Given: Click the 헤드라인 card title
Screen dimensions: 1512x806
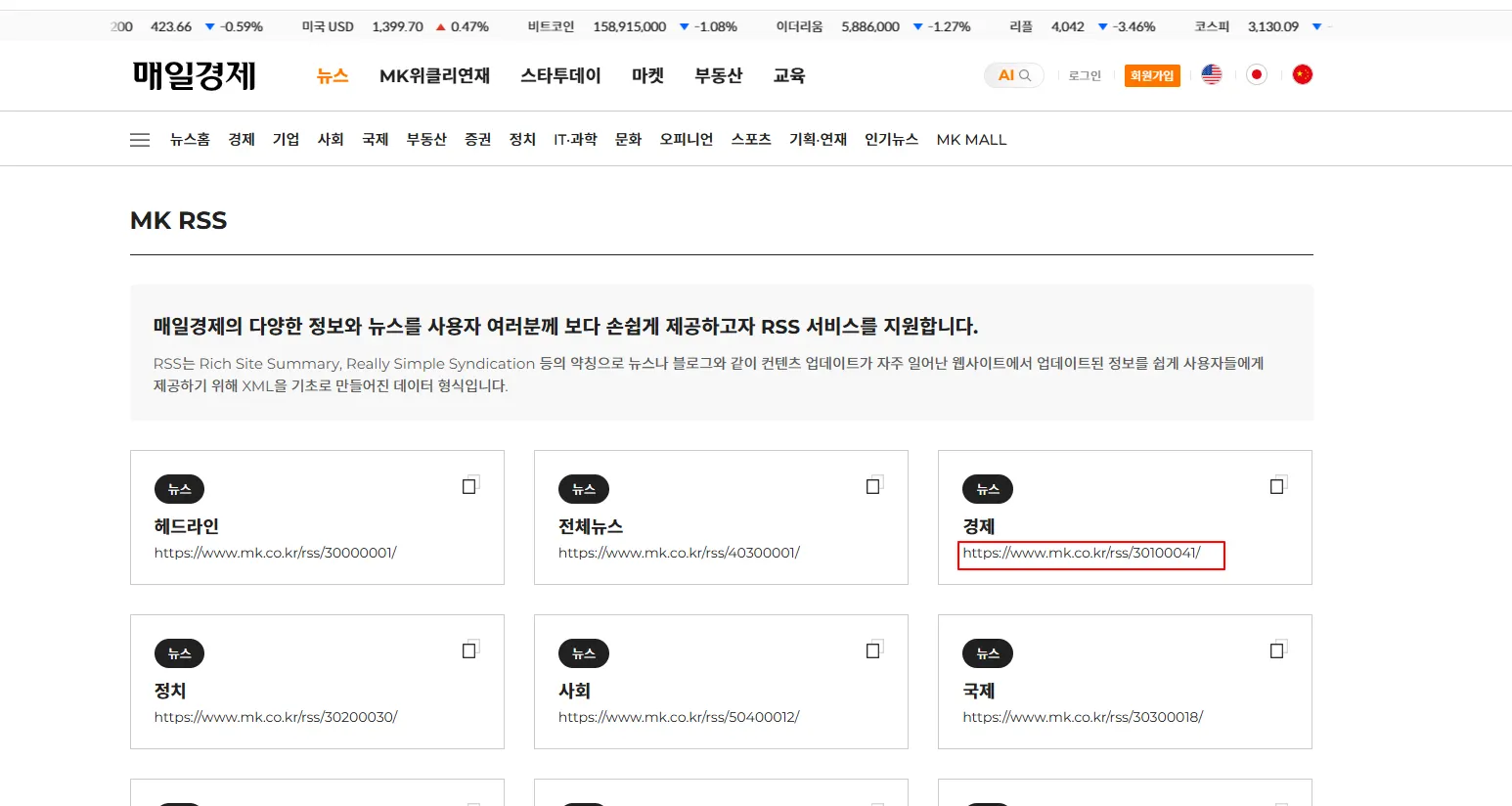Looking at the screenshot, I should [187, 526].
